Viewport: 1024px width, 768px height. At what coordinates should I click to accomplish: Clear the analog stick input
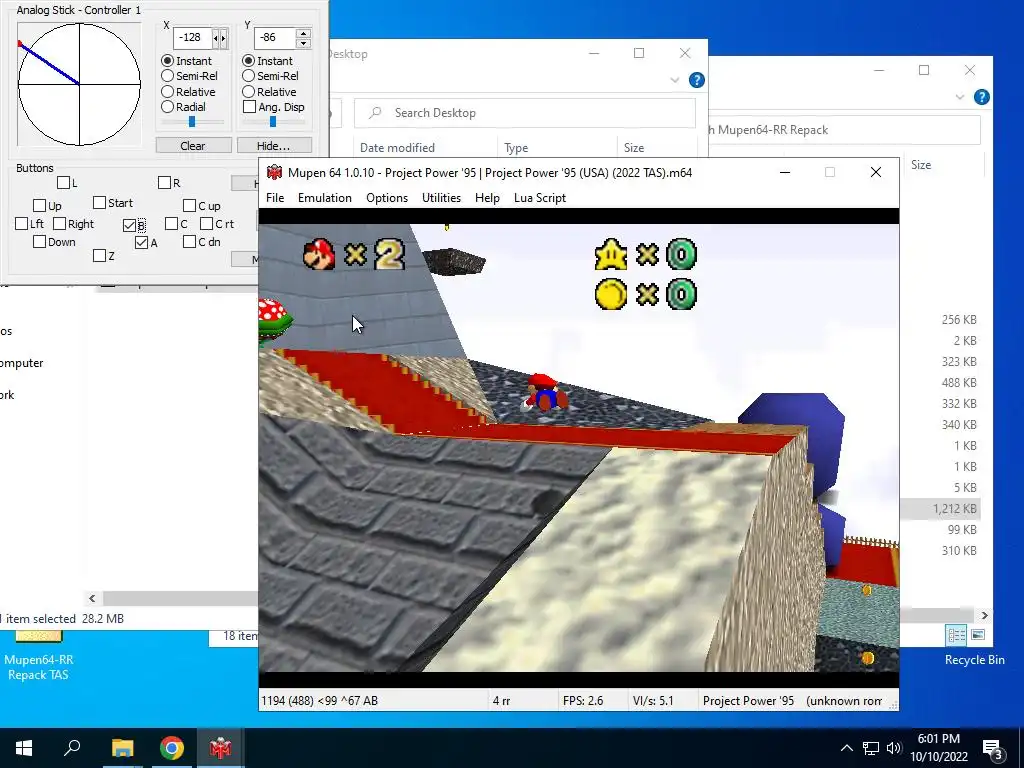(x=193, y=146)
